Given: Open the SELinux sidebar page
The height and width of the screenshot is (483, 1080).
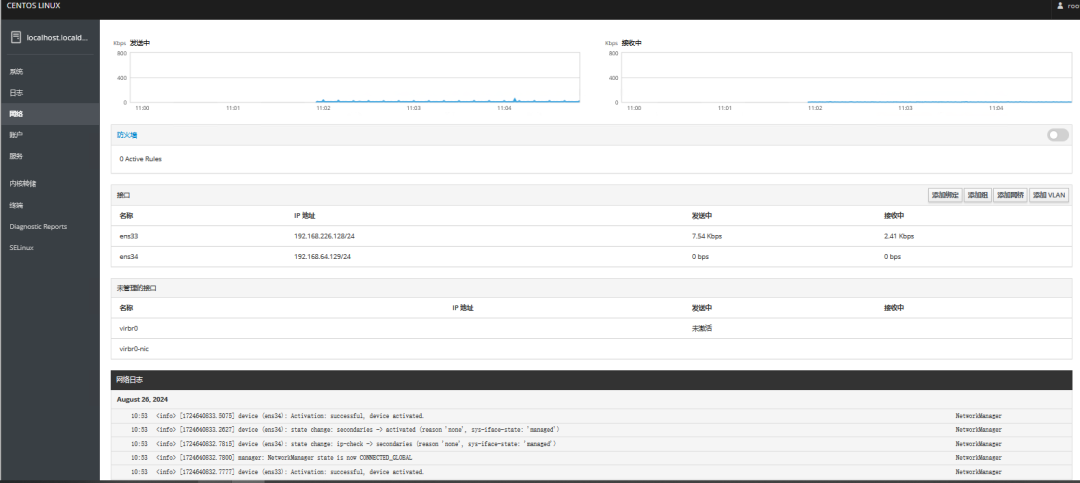Looking at the screenshot, I should tap(21, 247).
